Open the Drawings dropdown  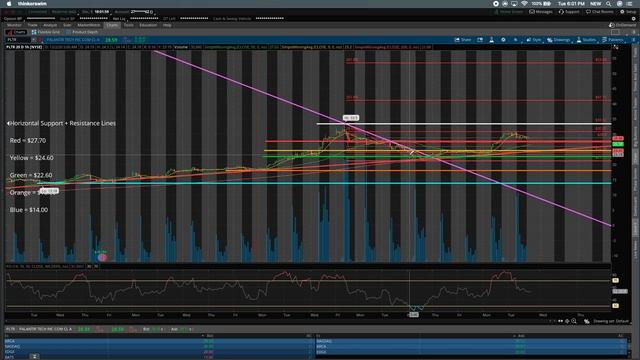559,40
